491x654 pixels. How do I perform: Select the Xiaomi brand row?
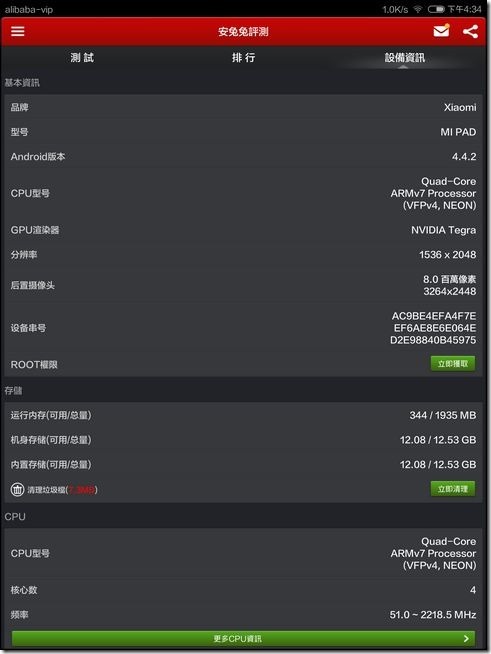(x=244, y=107)
